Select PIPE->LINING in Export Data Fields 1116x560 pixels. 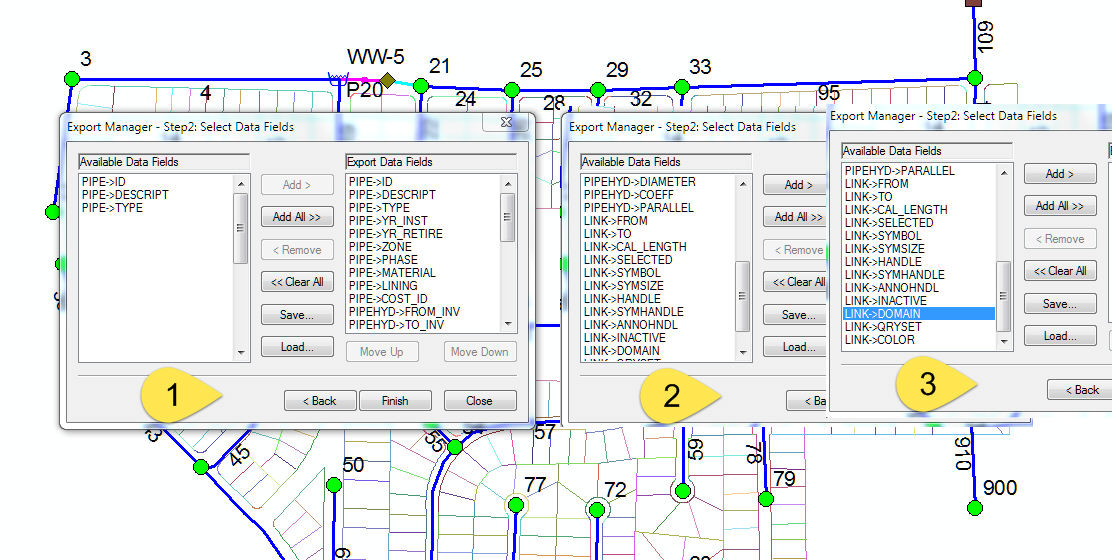click(x=383, y=285)
